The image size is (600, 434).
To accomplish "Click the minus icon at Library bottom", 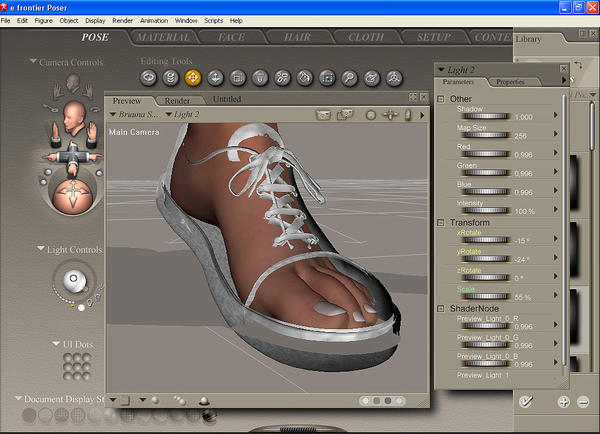I will (583, 401).
